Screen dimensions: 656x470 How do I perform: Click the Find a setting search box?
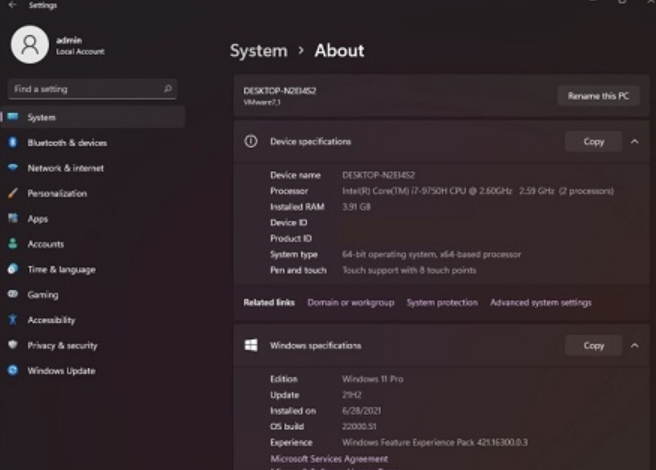click(x=85, y=89)
